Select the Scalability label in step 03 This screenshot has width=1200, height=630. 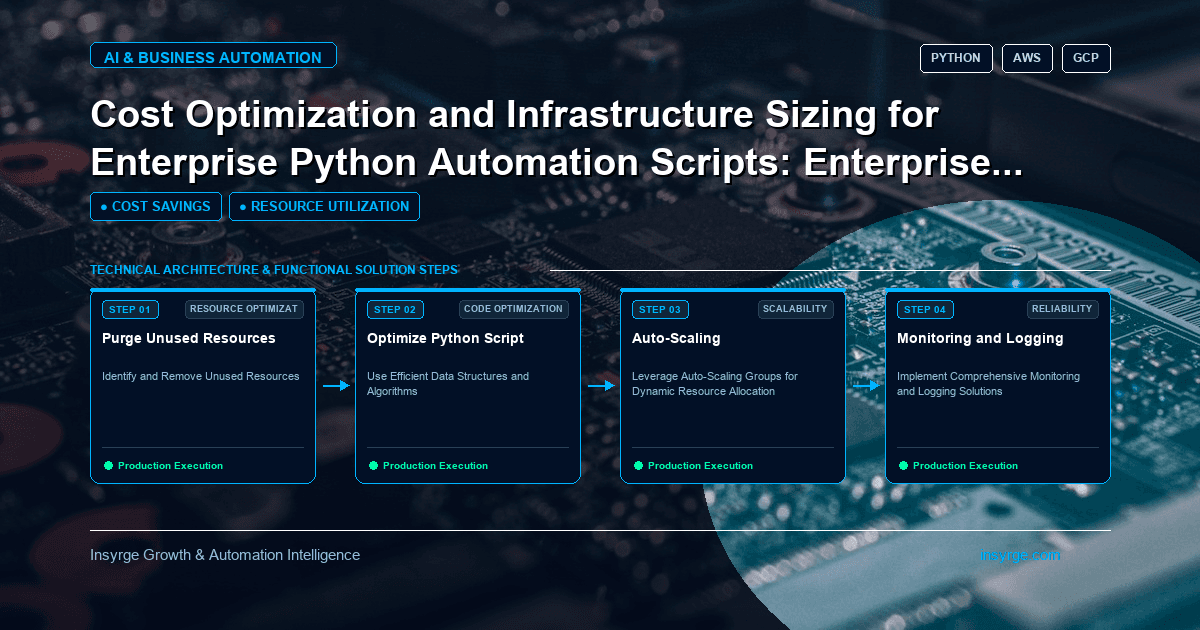point(795,309)
